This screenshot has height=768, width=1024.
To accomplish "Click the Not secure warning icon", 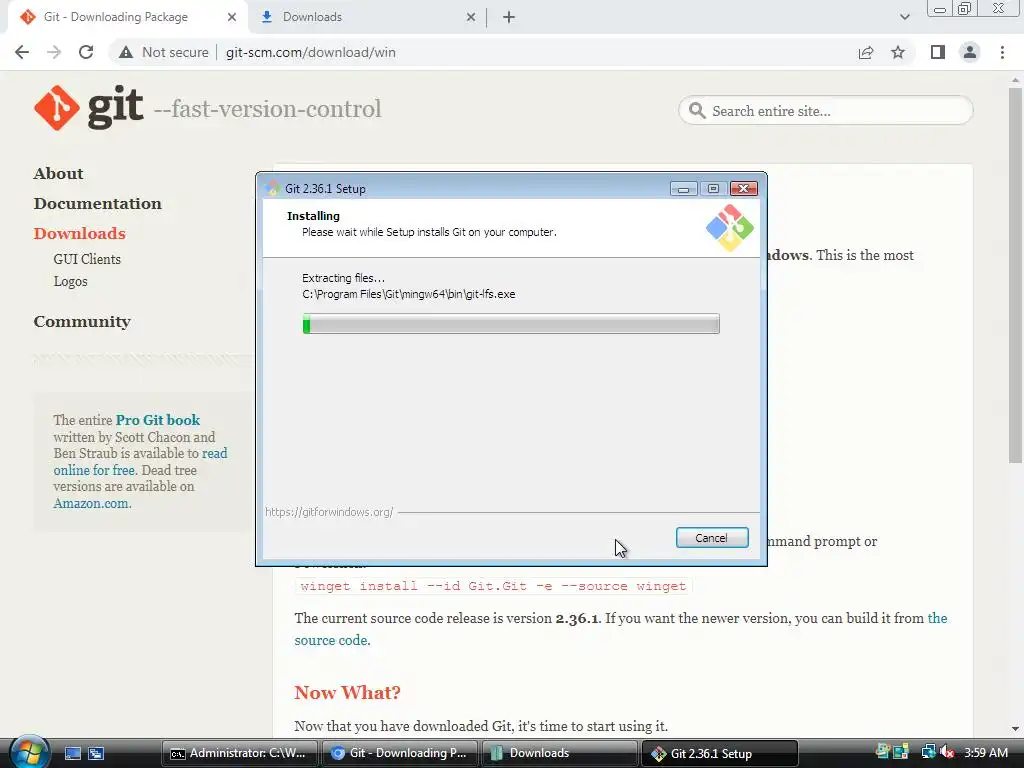I will tap(125, 52).
